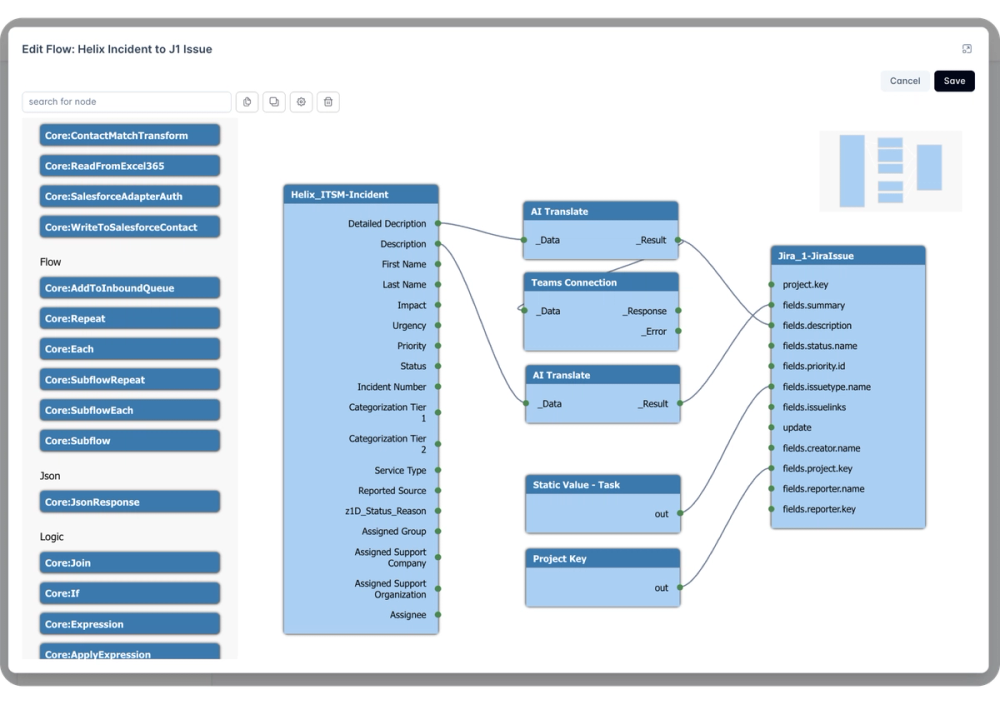Click the fields.priority.id input port
The height and width of the screenshot is (705, 1000).
click(x=771, y=366)
